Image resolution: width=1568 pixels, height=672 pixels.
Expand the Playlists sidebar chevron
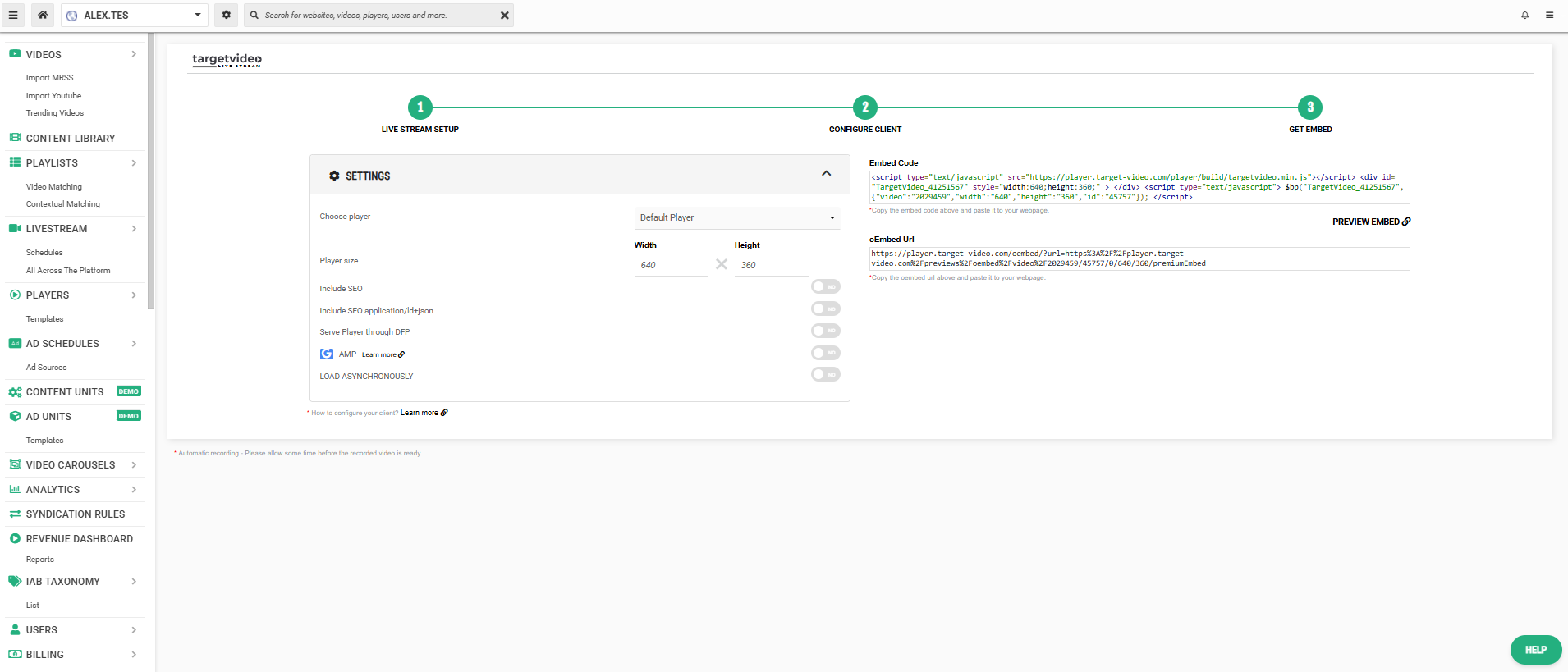pyautogui.click(x=134, y=162)
